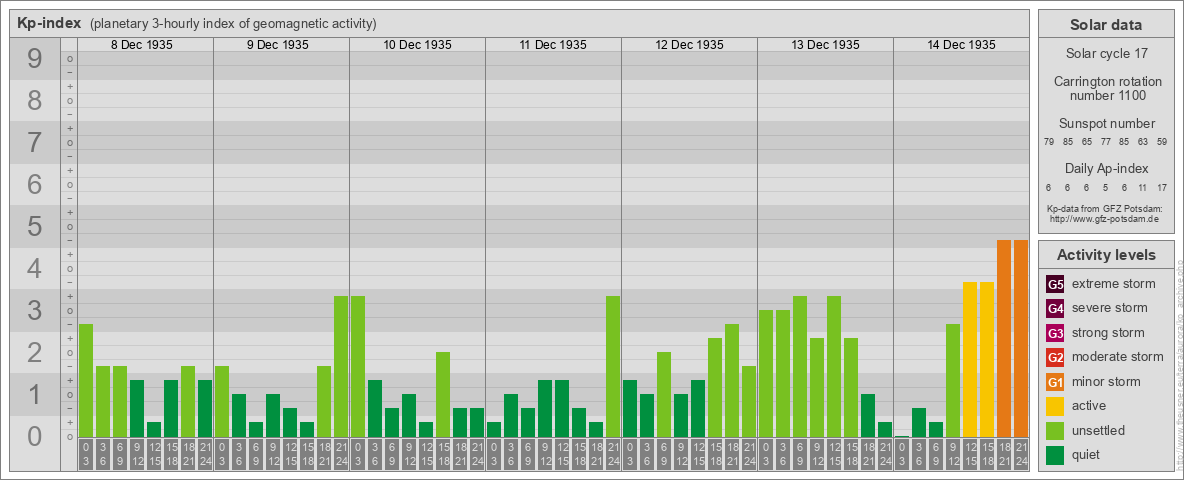Click the Solar cycle 17 text
This screenshot has height=480, width=1184.
(1105, 54)
